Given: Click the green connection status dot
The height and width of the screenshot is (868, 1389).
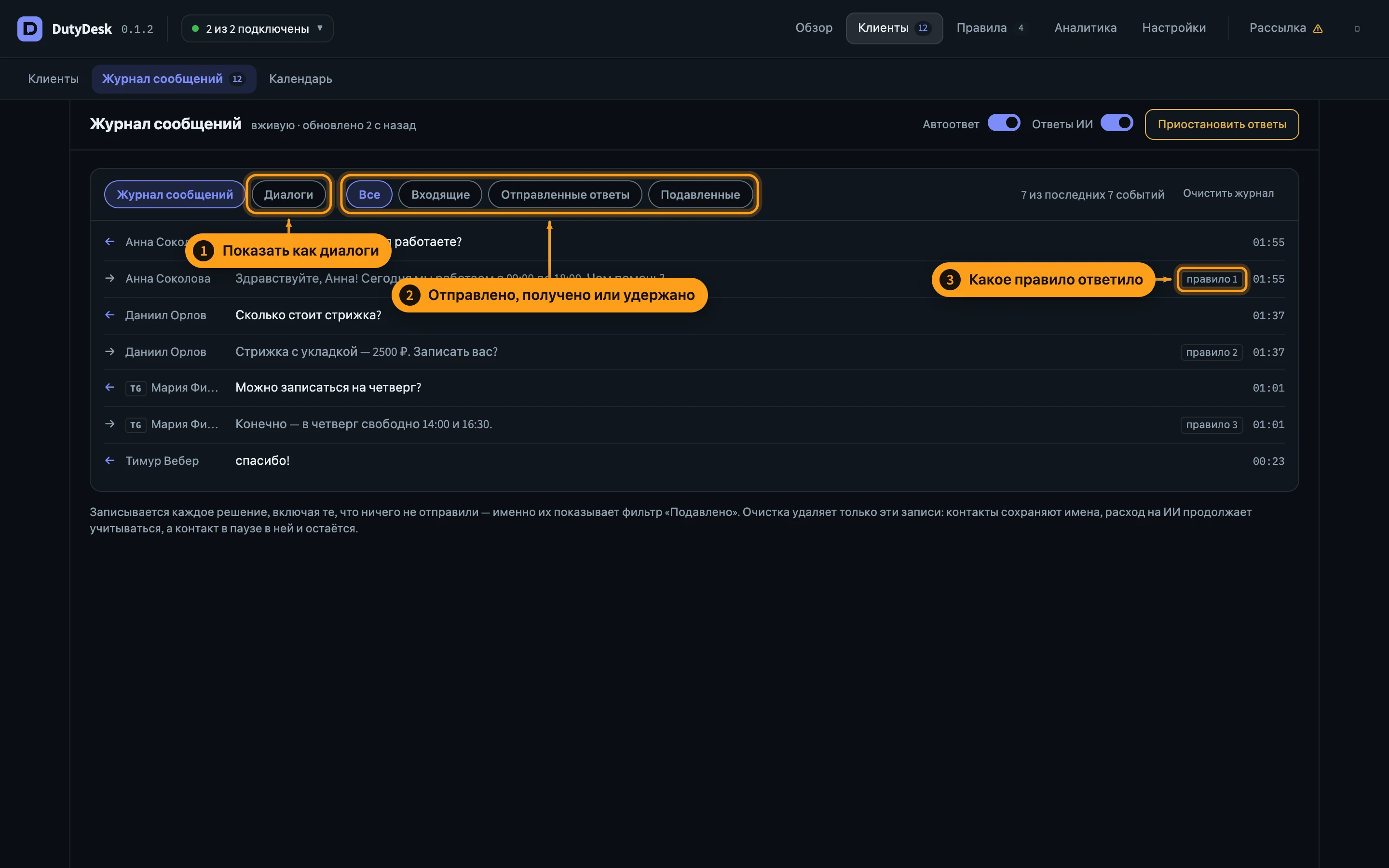Looking at the screenshot, I should (x=195, y=29).
